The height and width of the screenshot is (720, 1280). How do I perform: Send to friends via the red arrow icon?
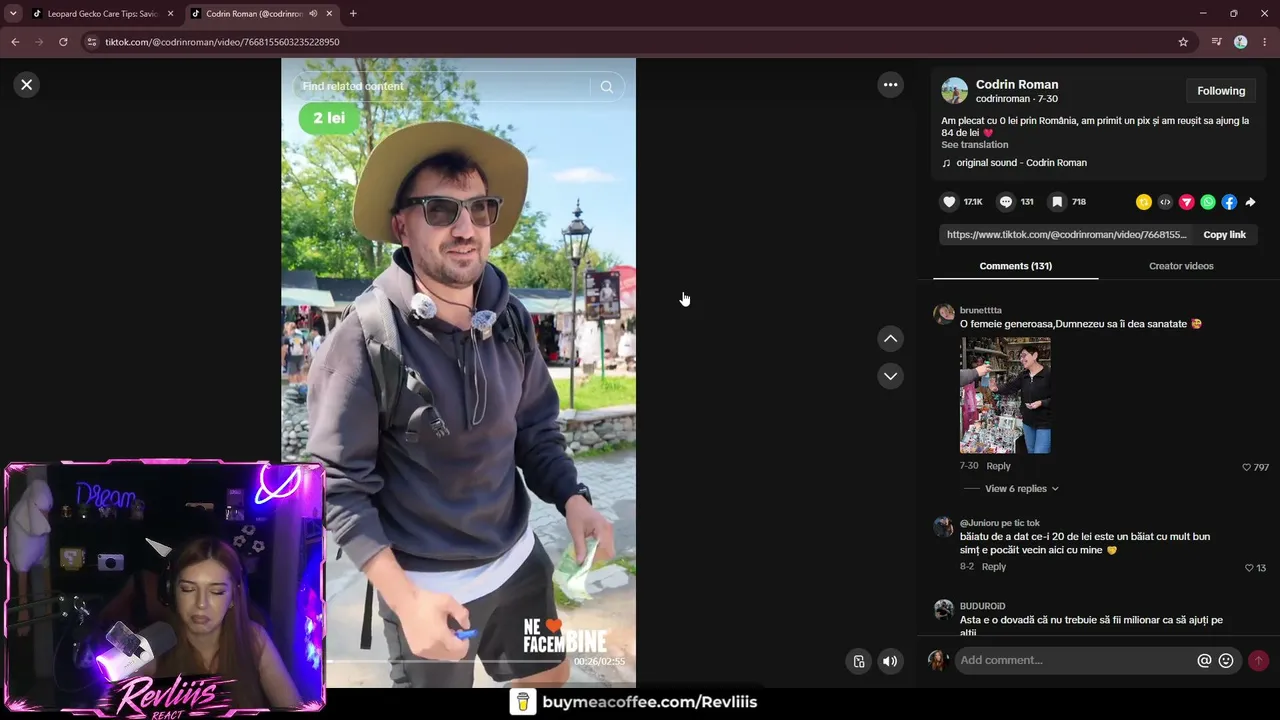(x=1187, y=202)
